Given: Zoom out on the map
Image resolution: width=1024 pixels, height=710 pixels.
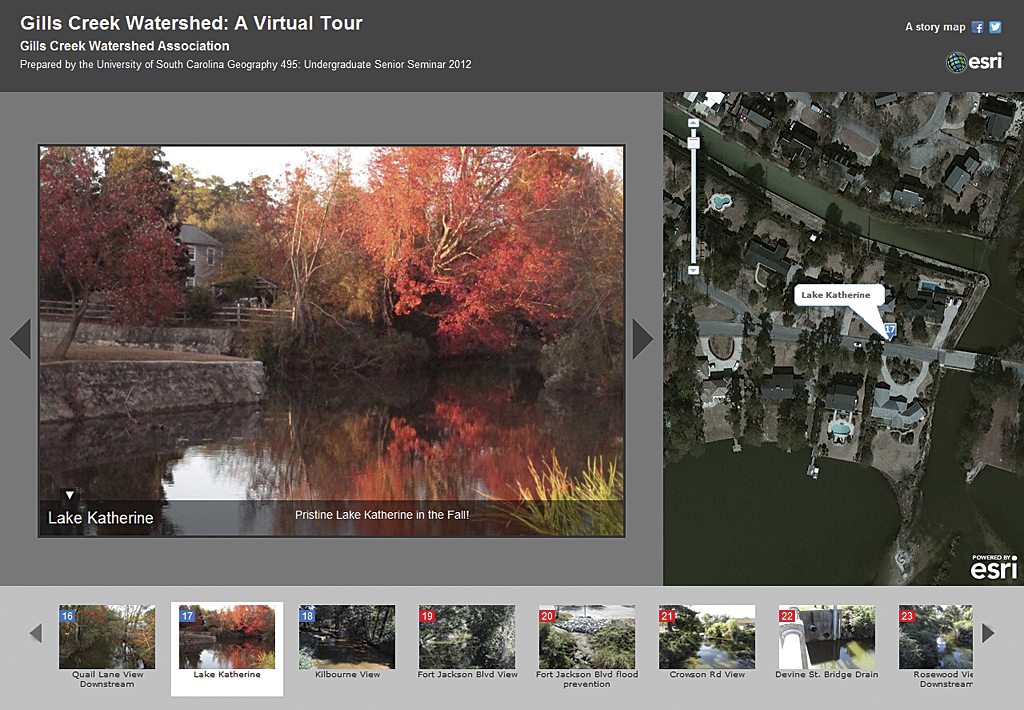Looking at the screenshot, I should (x=694, y=270).
